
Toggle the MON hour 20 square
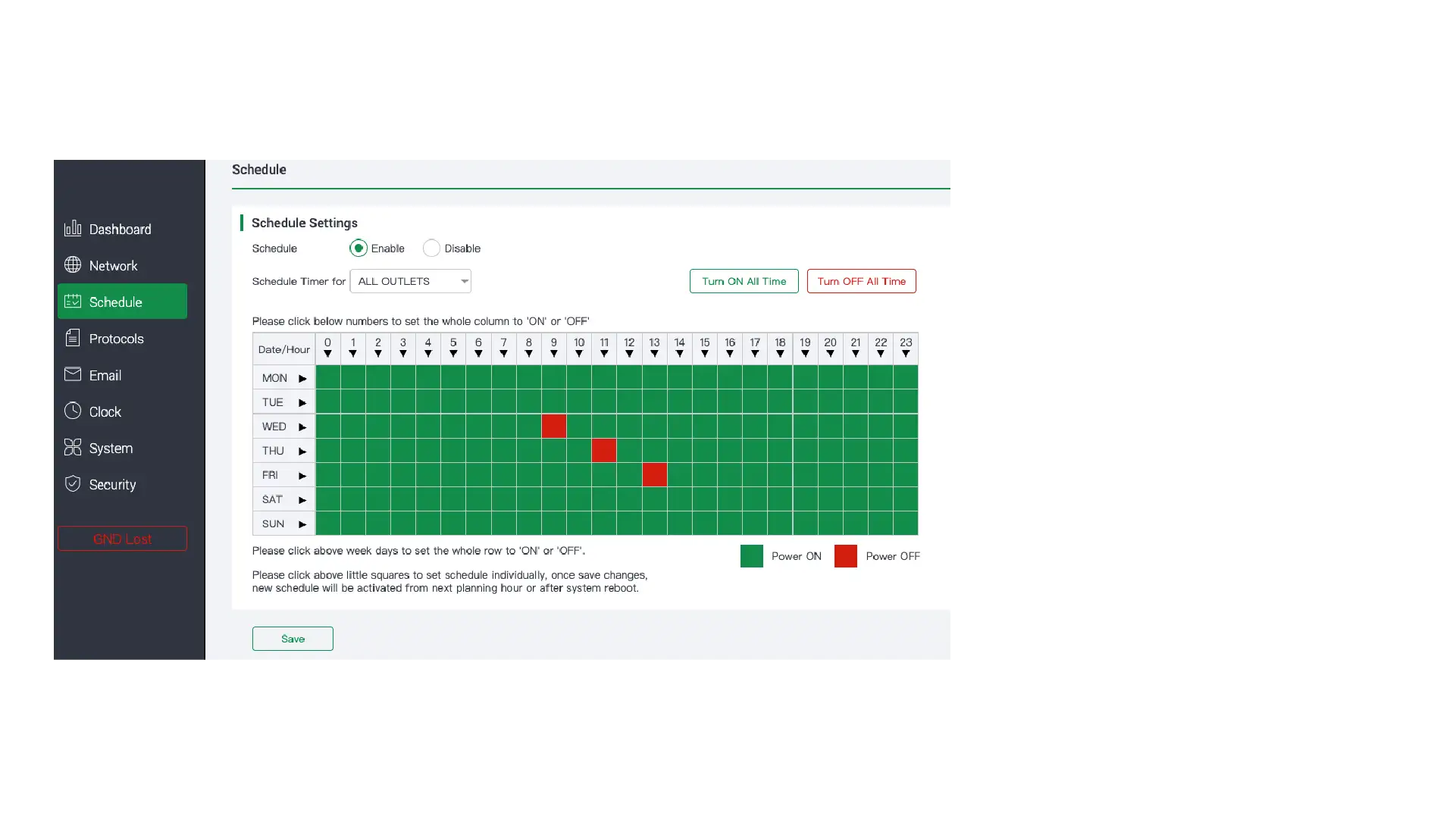click(831, 377)
